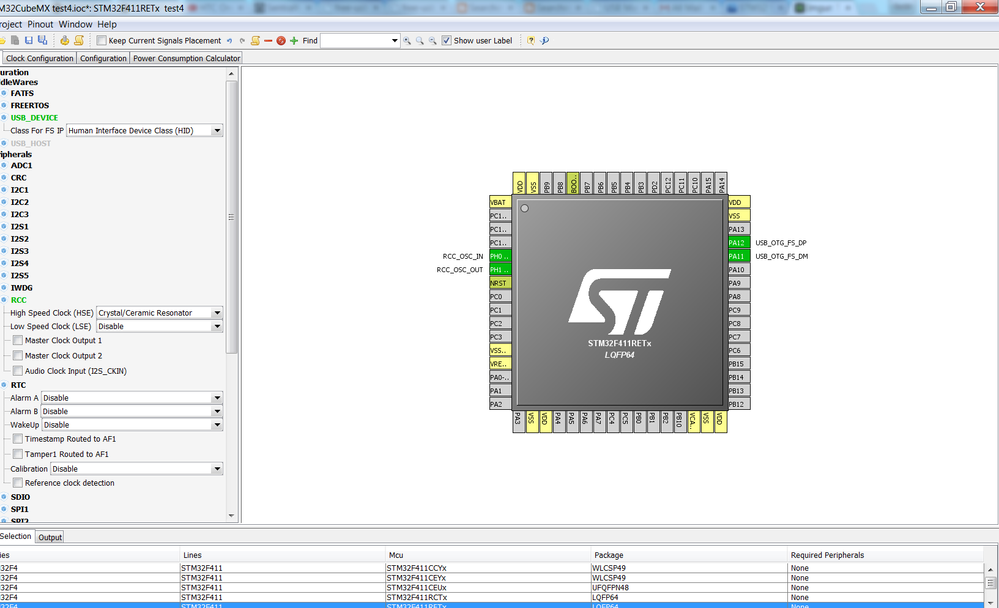Click the save project as icon
This screenshot has height=608, width=999.
42,40
